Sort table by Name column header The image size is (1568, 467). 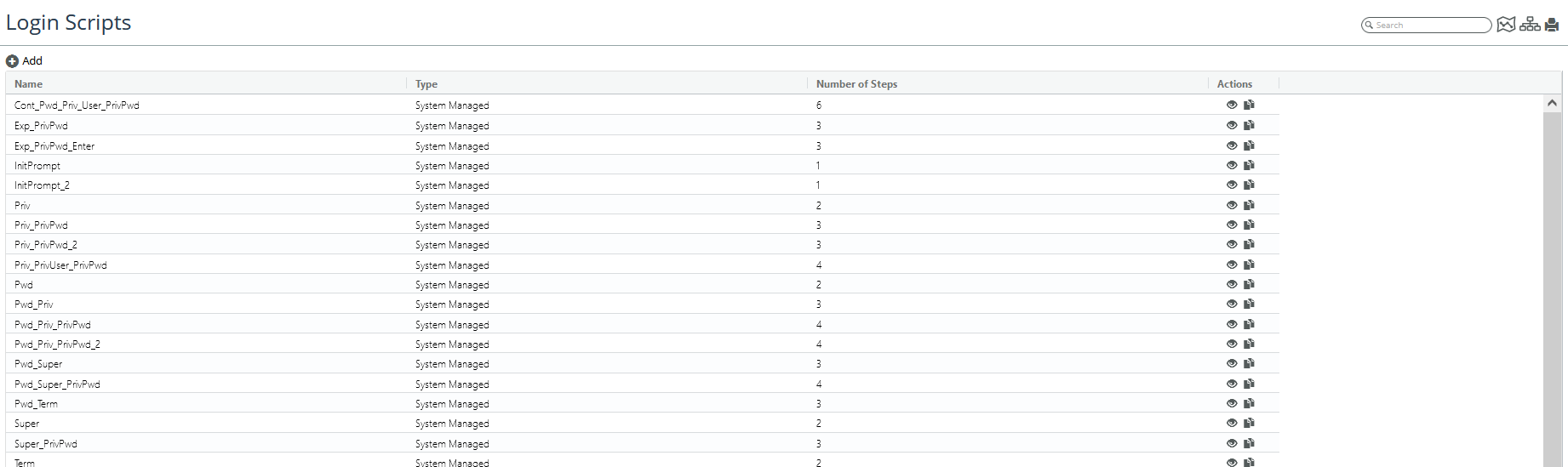tap(29, 84)
